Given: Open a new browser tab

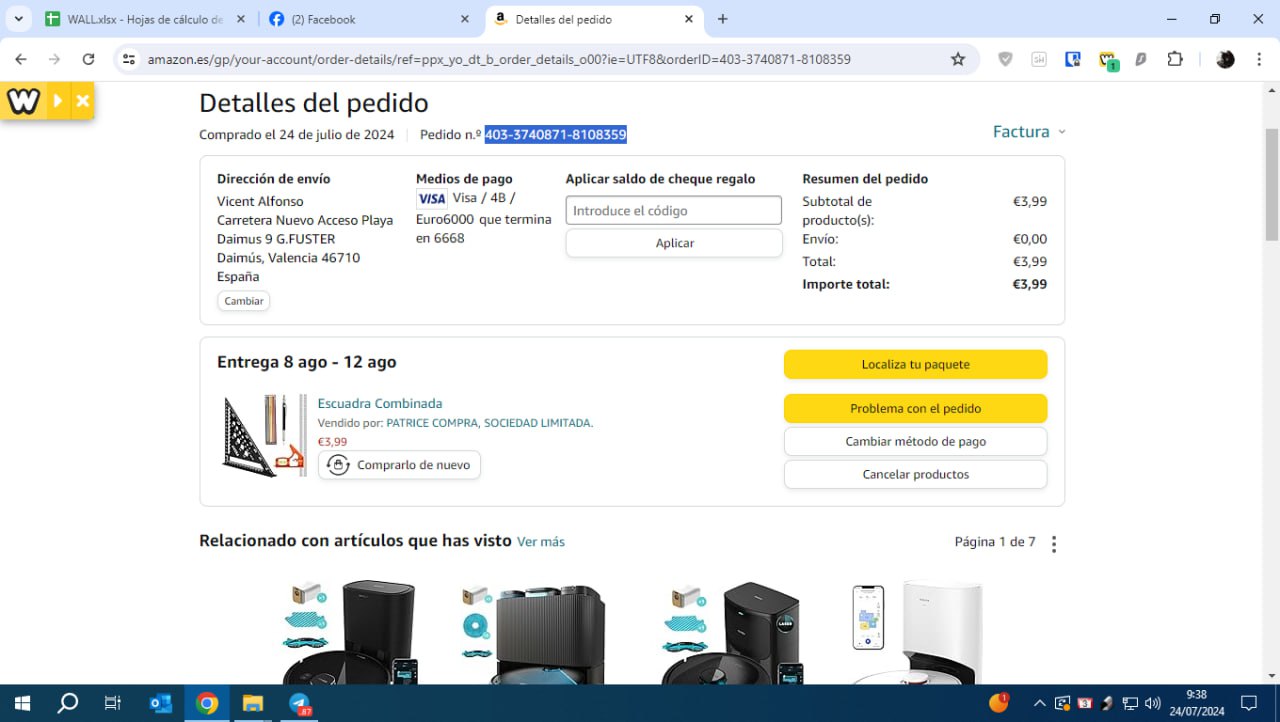Looking at the screenshot, I should point(722,19).
